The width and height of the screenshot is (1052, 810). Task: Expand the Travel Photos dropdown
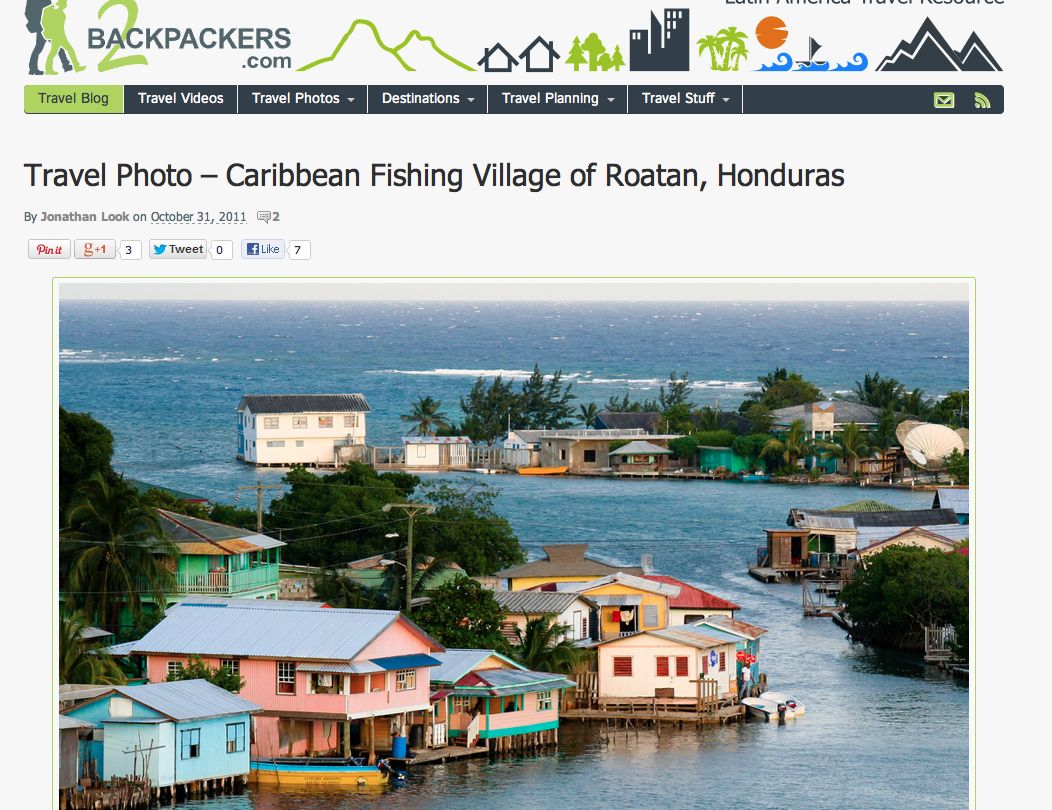303,99
